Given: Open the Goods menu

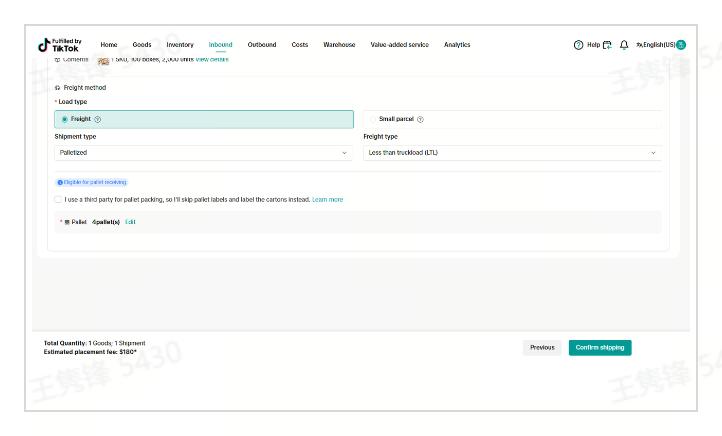Looking at the screenshot, I should click(142, 45).
